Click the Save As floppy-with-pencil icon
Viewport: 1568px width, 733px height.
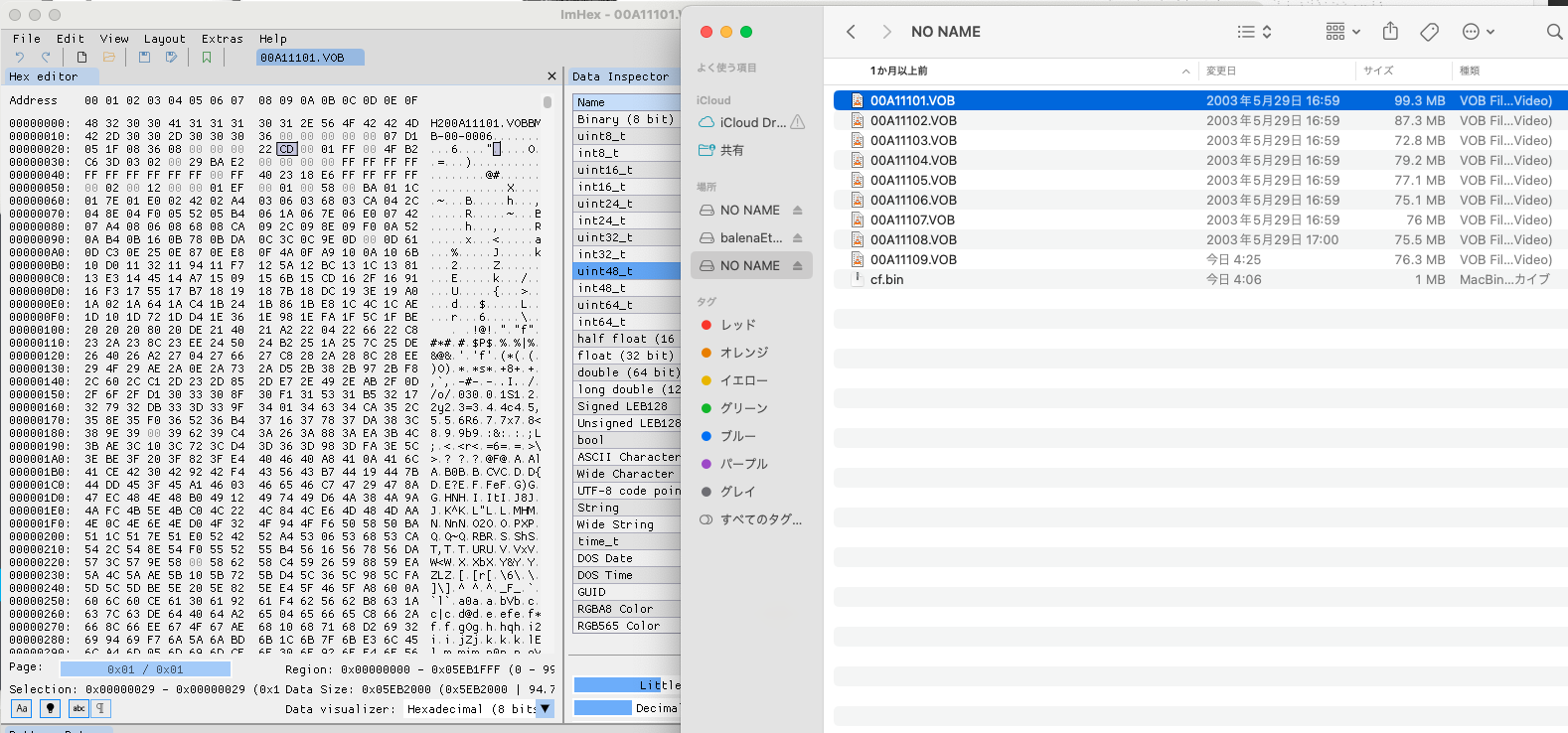click(171, 58)
